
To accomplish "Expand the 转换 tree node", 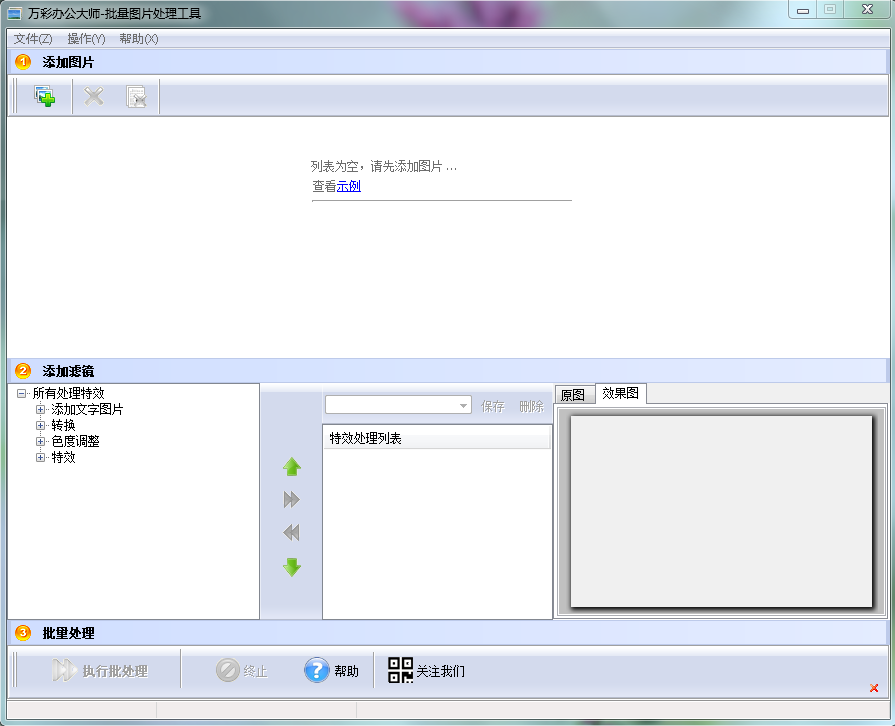I will (x=41, y=426).
